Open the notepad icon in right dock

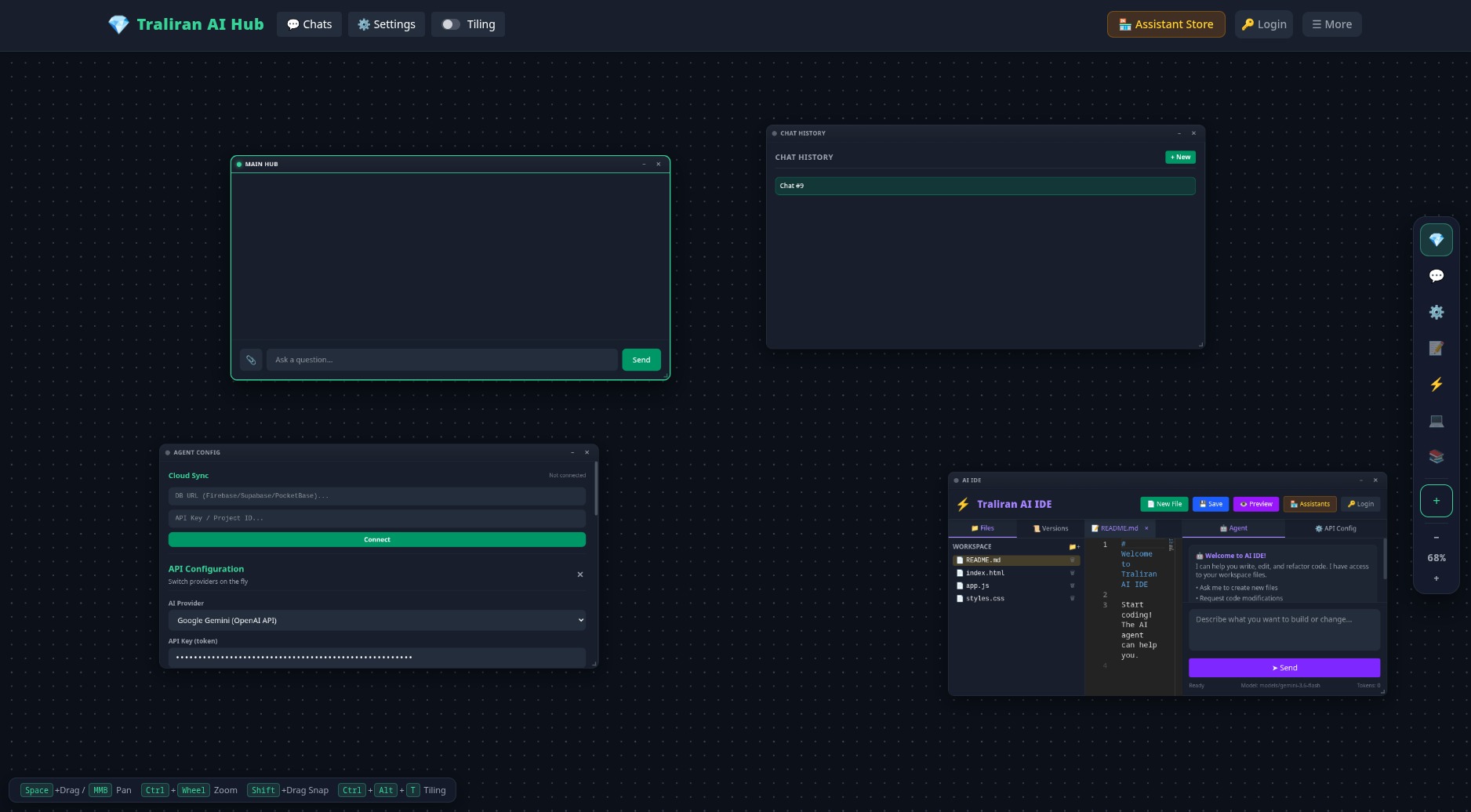(x=1436, y=348)
